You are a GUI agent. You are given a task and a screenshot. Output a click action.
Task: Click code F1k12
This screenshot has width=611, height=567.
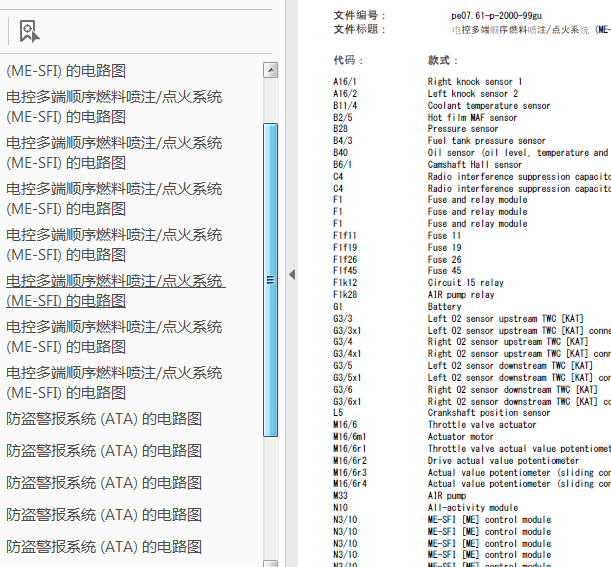tap(345, 283)
